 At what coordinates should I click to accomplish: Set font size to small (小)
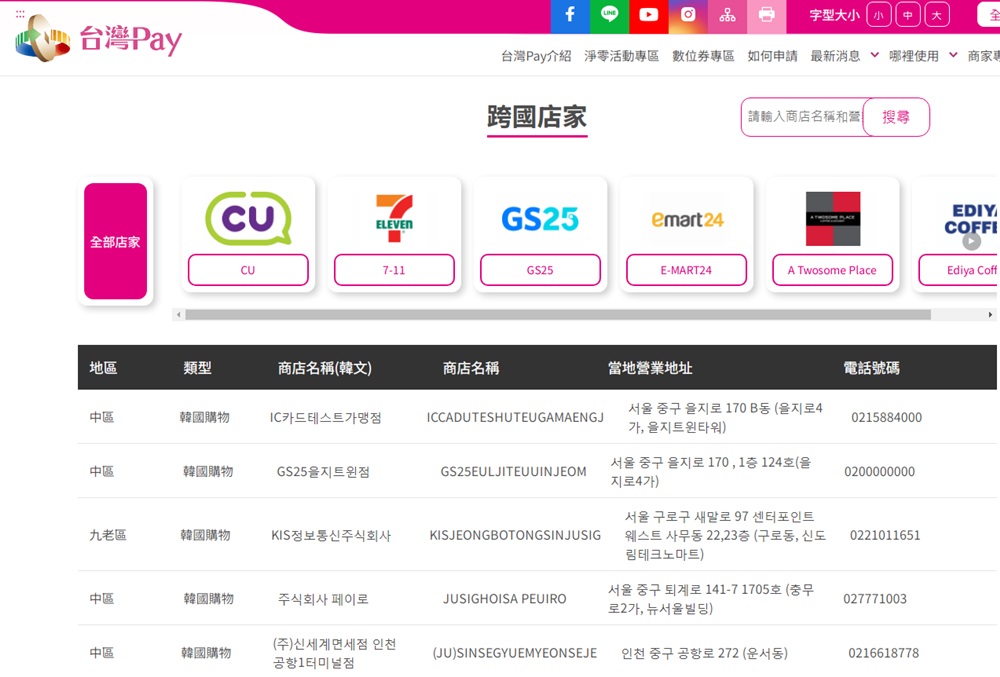pos(878,15)
